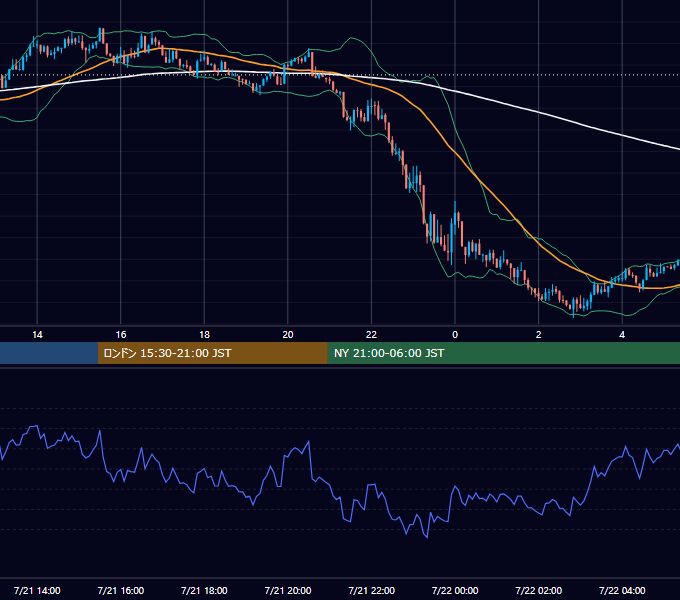Click the 7/21 20:00 label on lower axis
The height and width of the screenshot is (600, 680).
pyautogui.click(x=288, y=590)
